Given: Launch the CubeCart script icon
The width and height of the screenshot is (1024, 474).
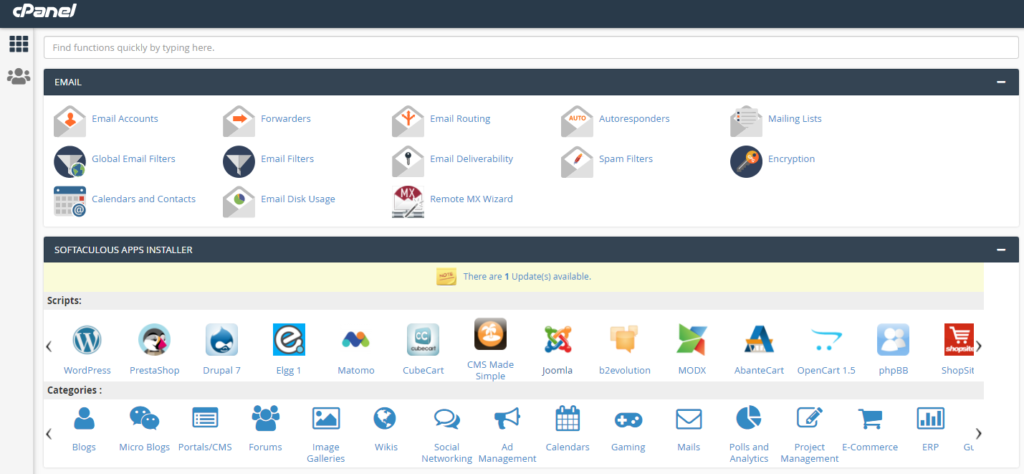Looking at the screenshot, I should pos(423,340).
